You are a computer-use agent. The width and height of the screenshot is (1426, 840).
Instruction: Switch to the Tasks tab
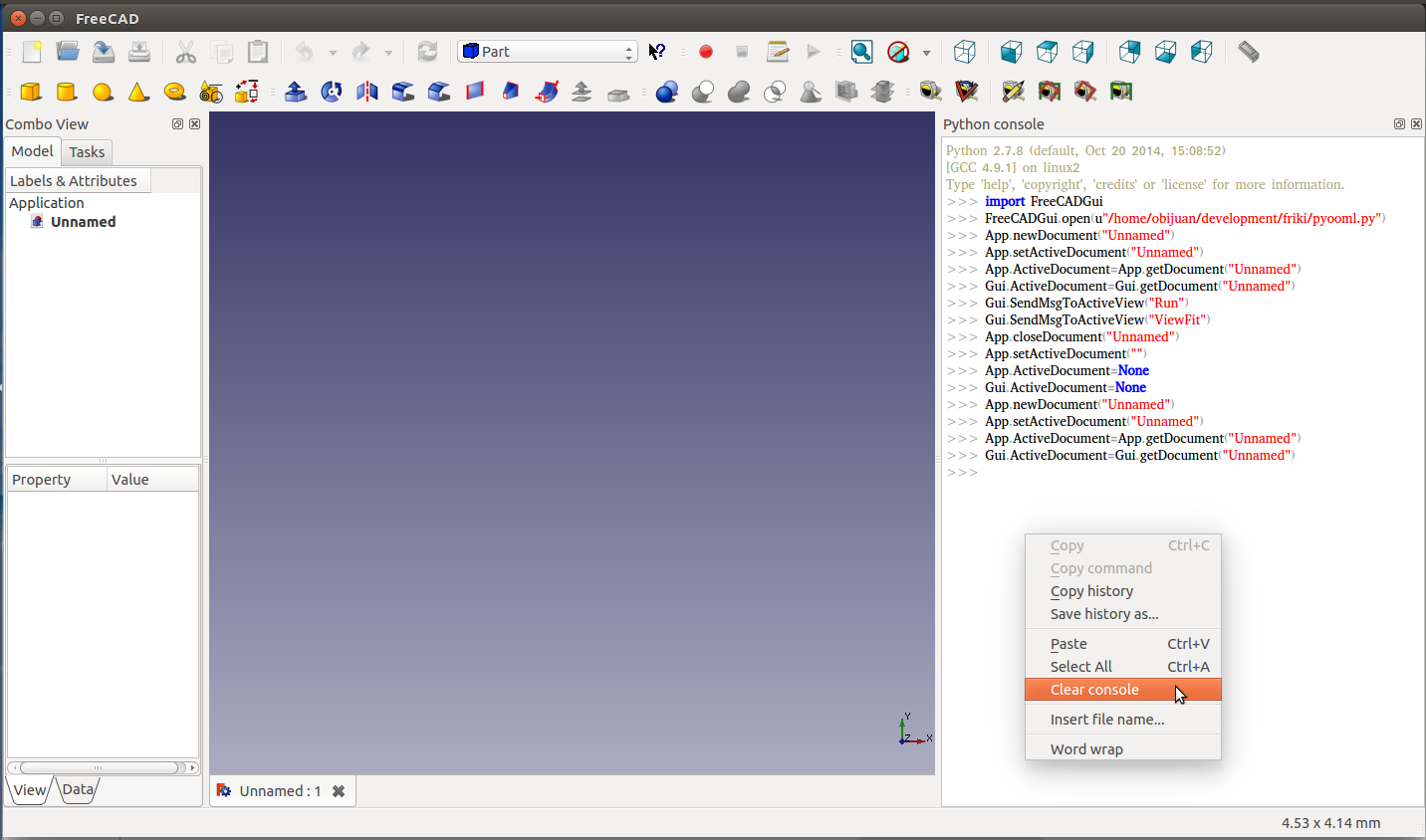pos(87,152)
